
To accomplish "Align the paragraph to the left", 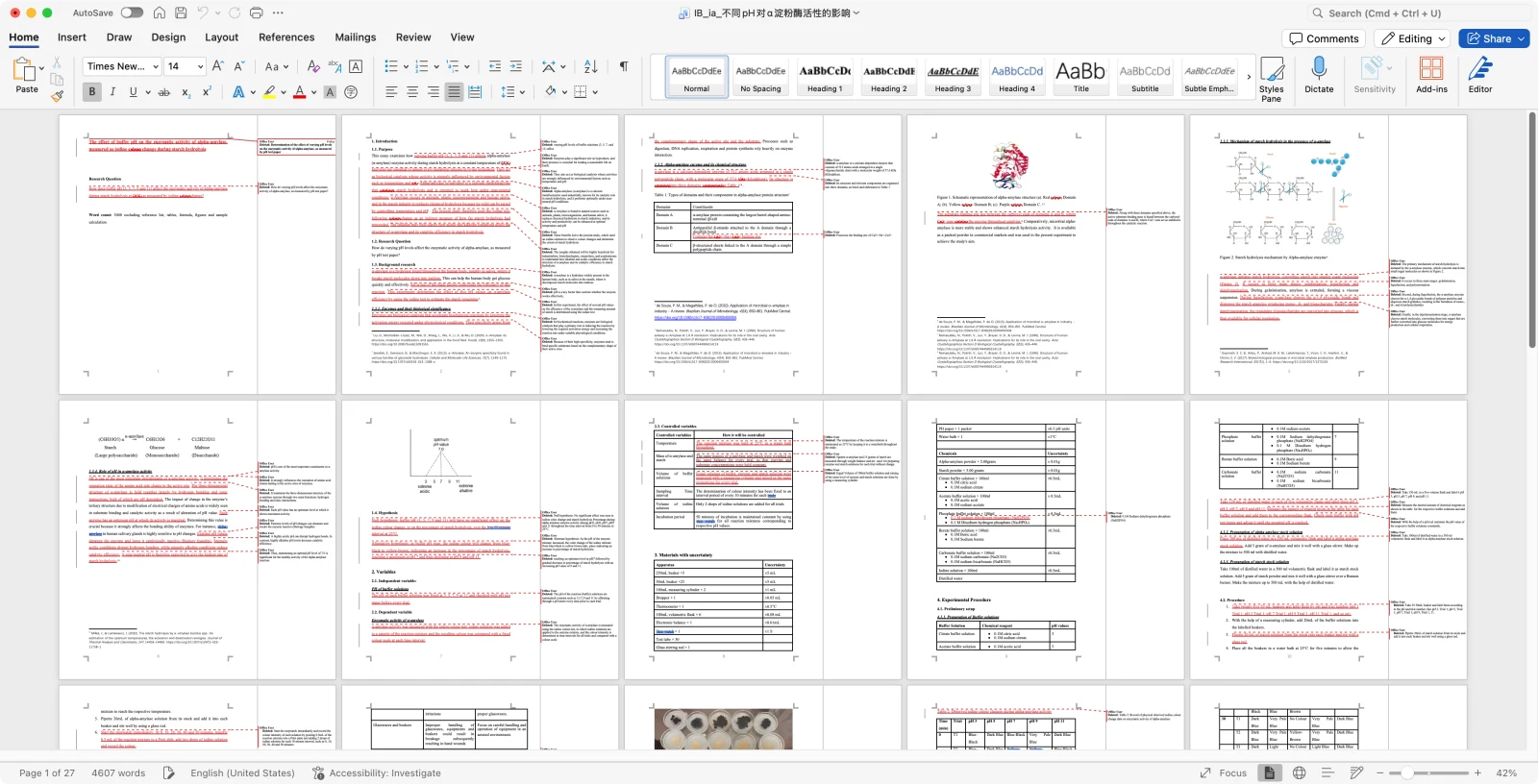I will pos(391,92).
